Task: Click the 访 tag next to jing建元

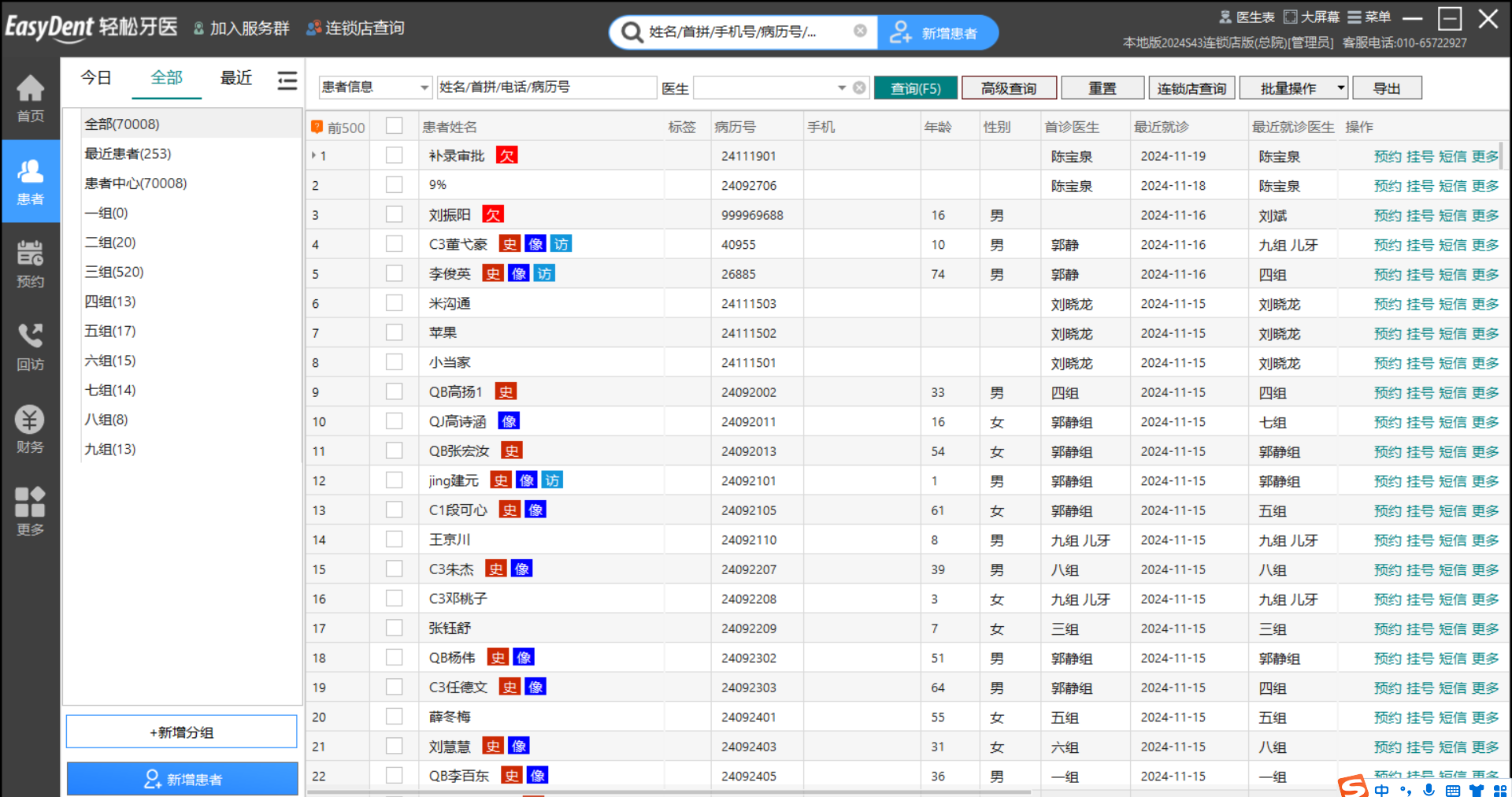Action: point(552,480)
